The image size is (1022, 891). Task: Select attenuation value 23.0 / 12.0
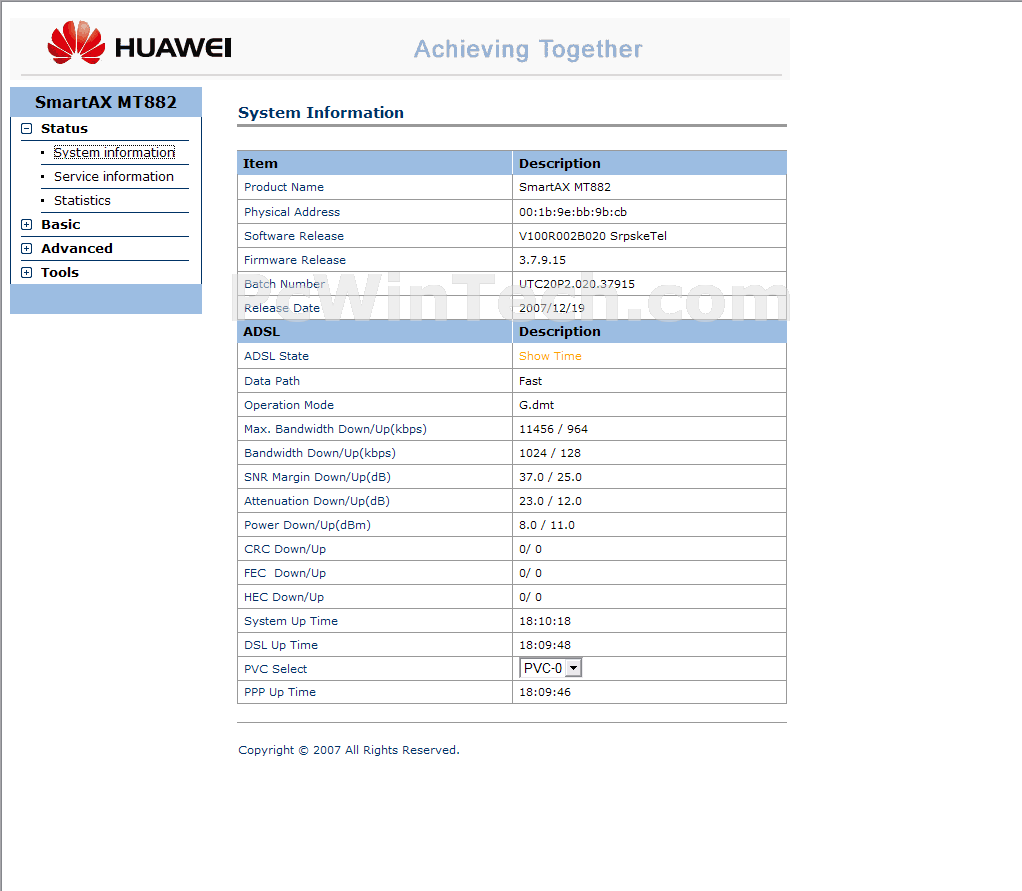(551, 502)
